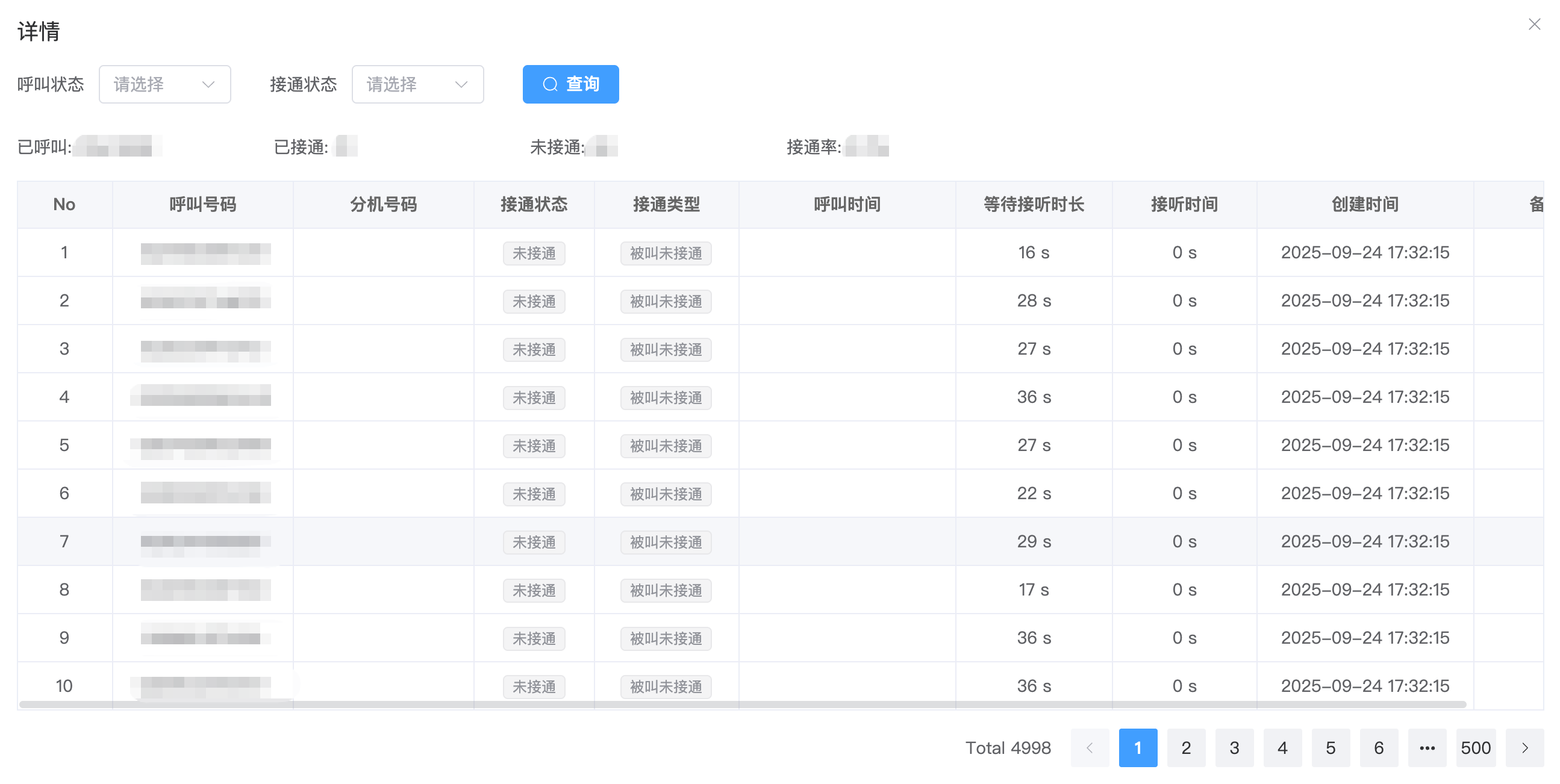Click the previous page arrow
The width and height of the screenshot is (1560, 784).
tap(1090, 748)
